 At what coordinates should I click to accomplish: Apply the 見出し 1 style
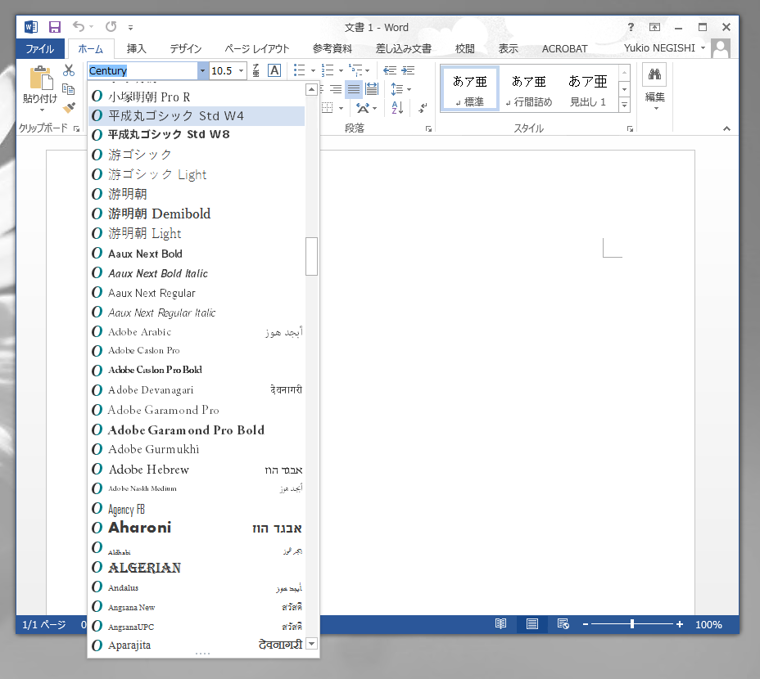coord(587,90)
